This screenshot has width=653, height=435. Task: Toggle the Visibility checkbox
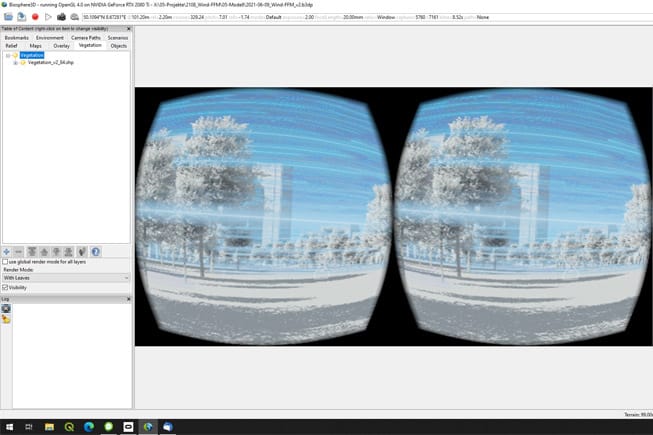pos(6,287)
